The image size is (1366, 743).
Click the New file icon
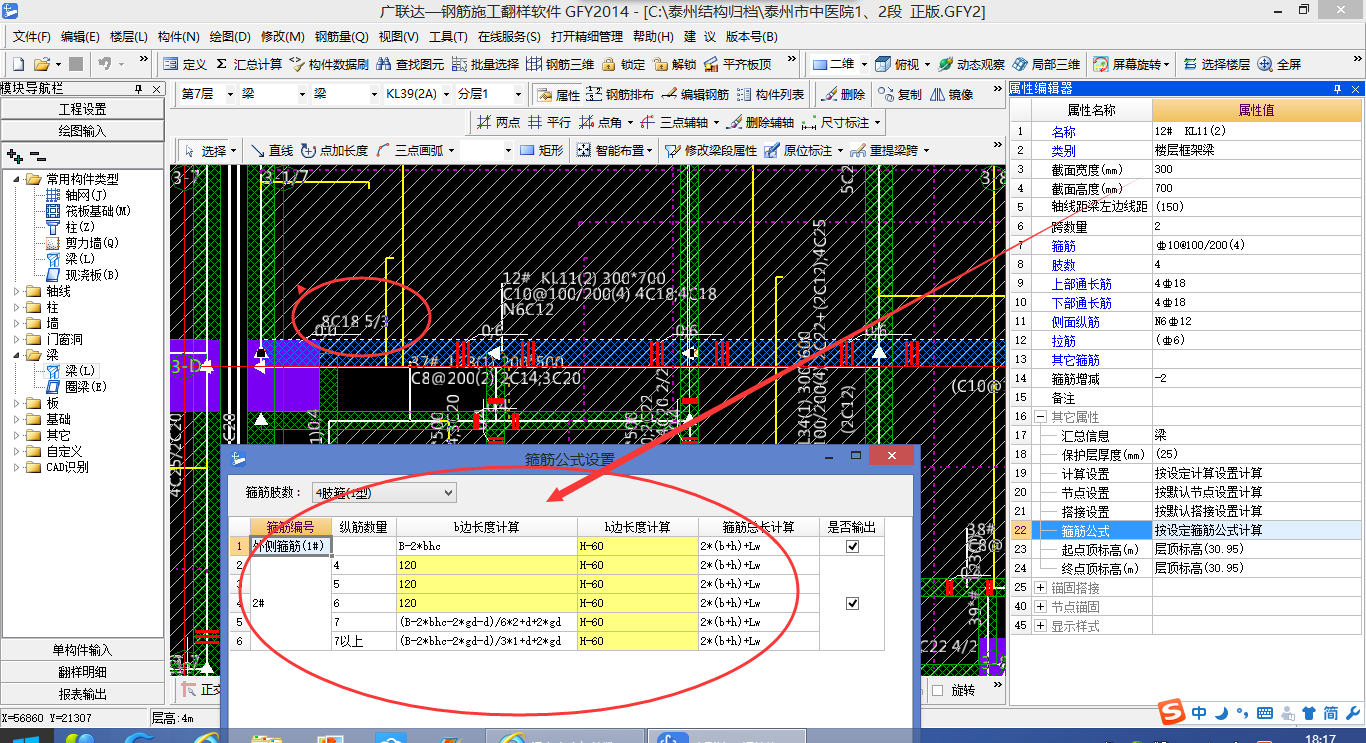point(18,64)
